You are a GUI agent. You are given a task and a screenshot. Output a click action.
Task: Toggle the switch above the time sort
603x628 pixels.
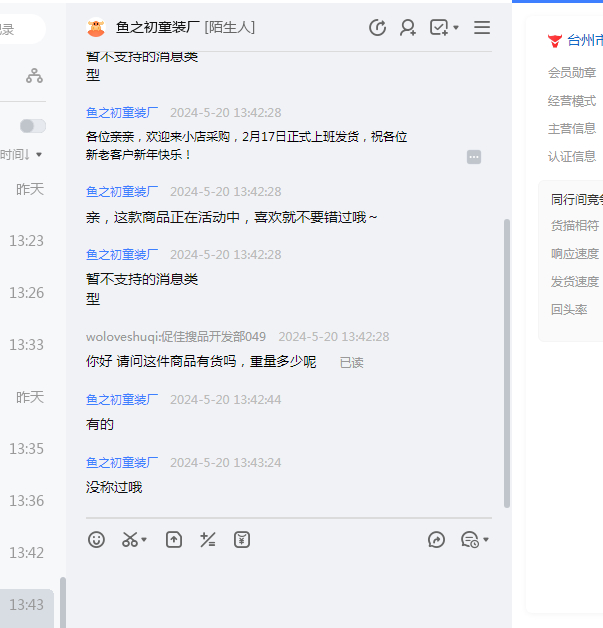pyautogui.click(x=33, y=126)
